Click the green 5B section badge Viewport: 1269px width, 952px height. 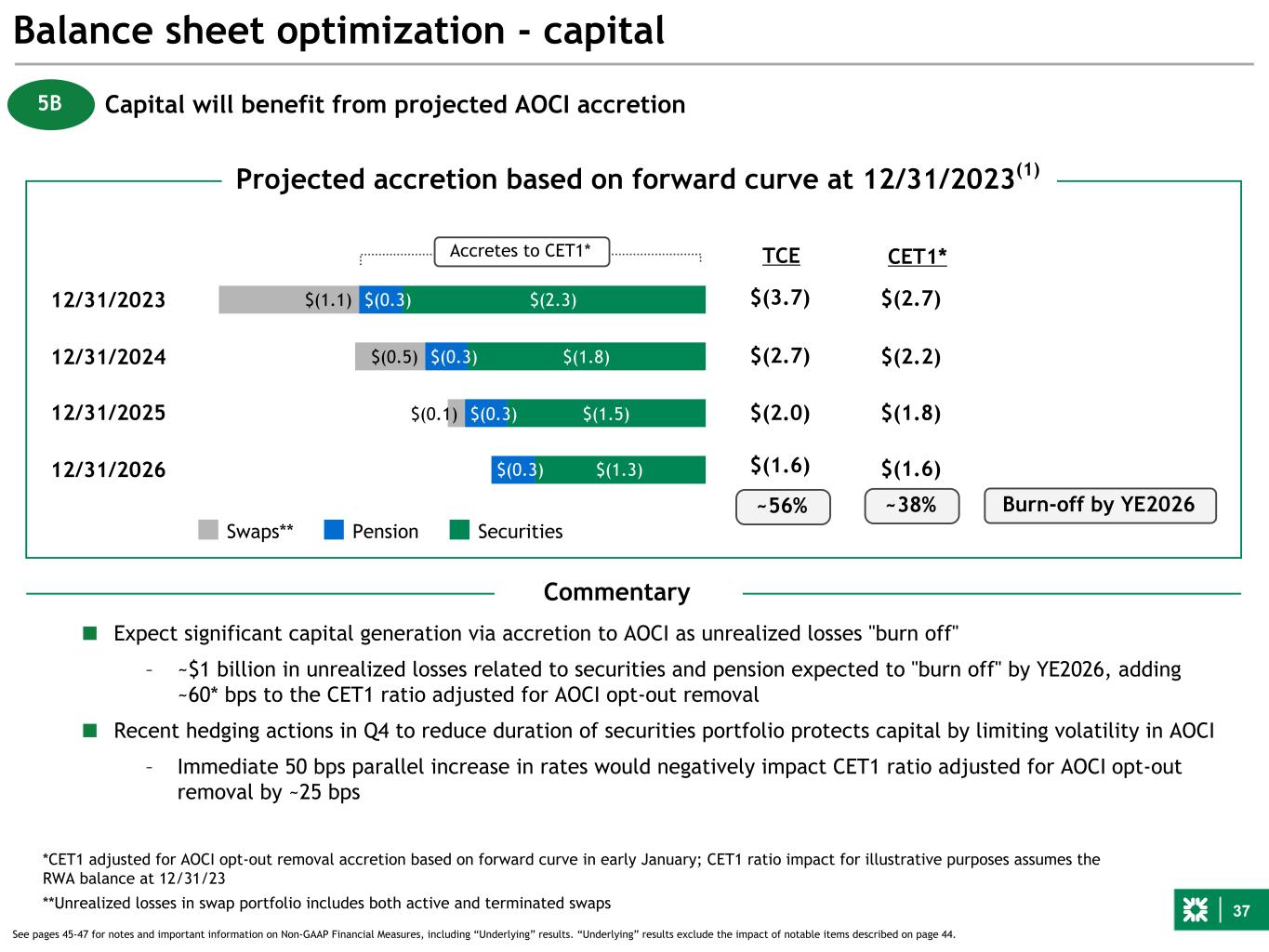coord(51,104)
